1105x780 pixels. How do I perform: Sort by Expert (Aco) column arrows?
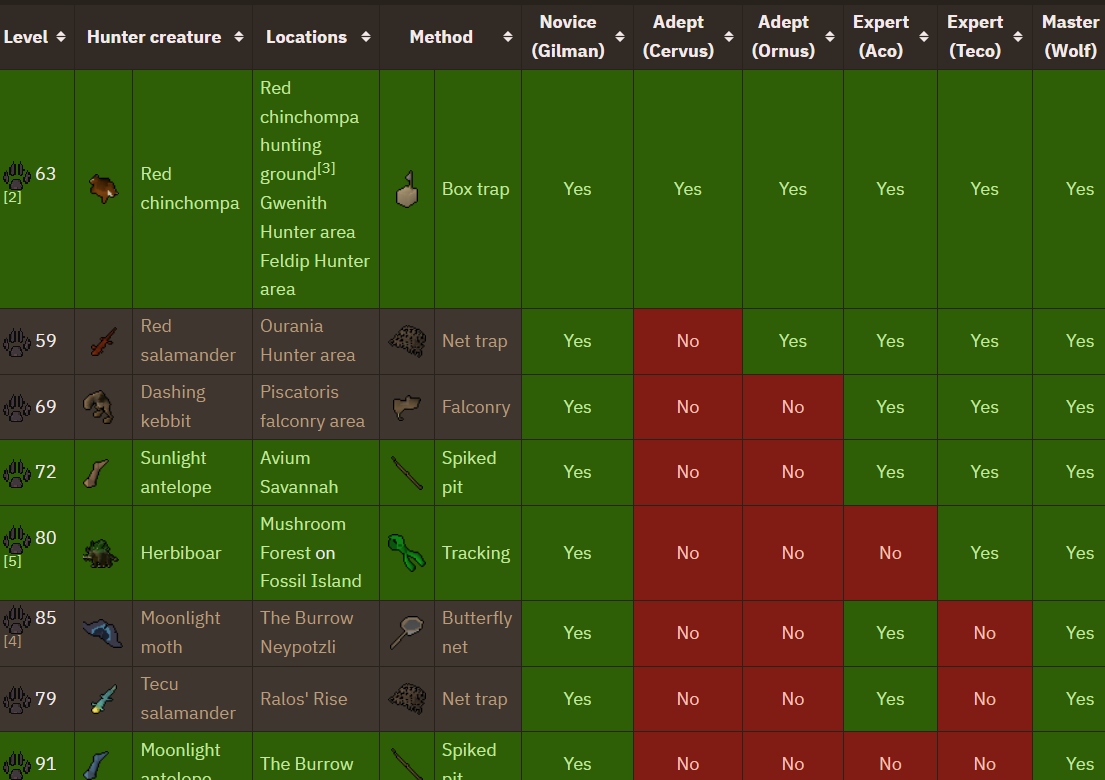[x=924, y=37]
